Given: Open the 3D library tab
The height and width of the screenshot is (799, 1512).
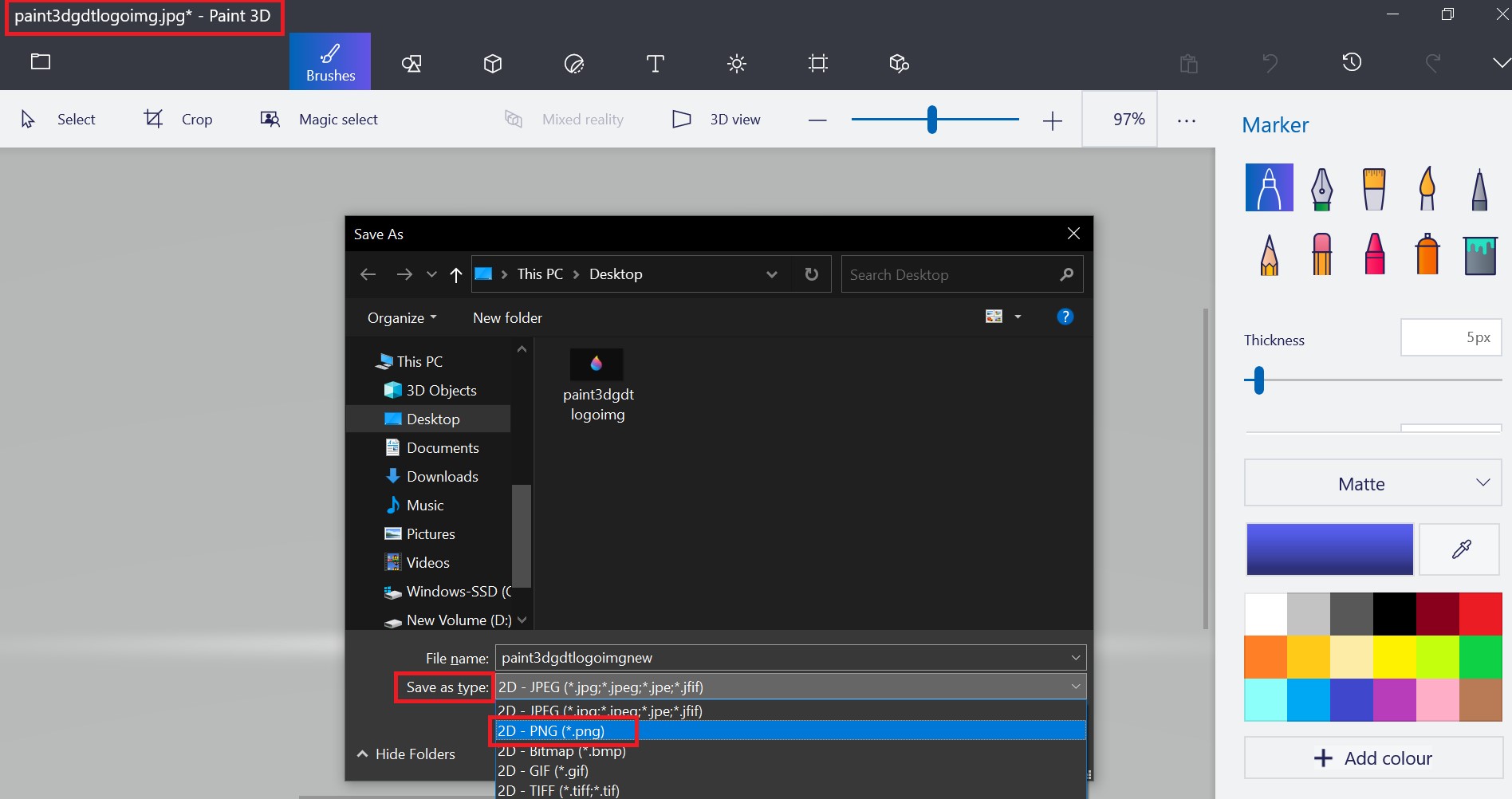Looking at the screenshot, I should [899, 63].
